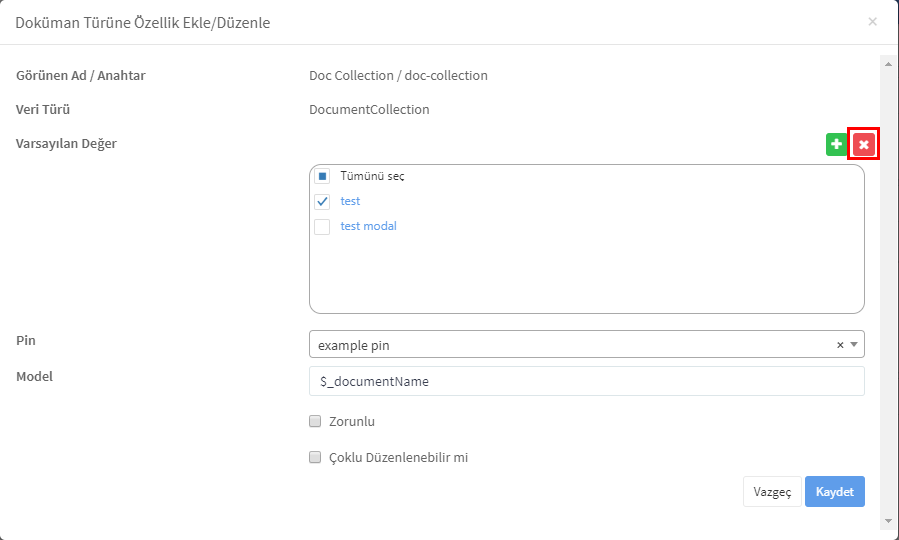Click the Tümünü seç label
The height and width of the screenshot is (540, 899).
[x=372, y=176]
